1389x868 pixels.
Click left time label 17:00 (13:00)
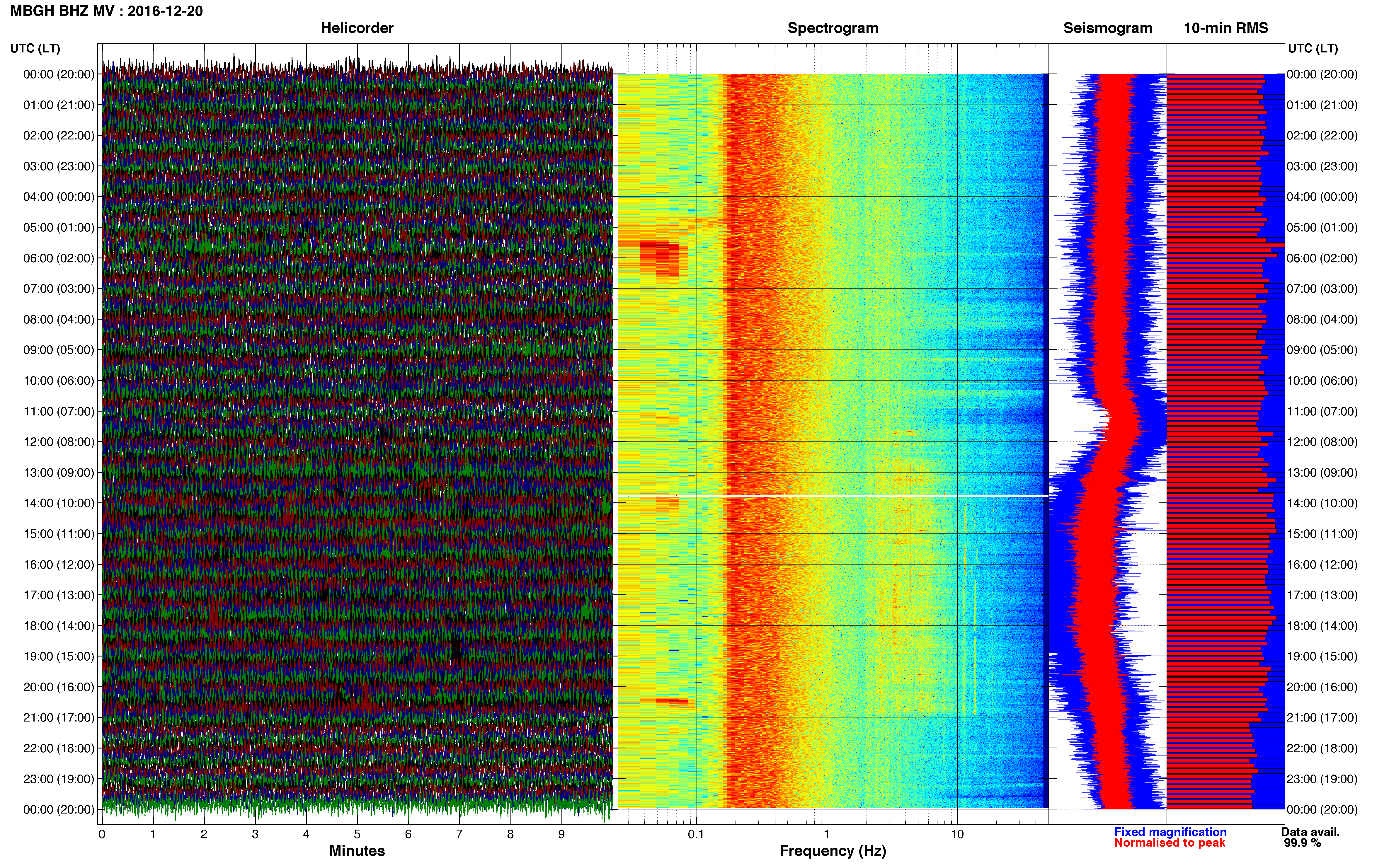(x=59, y=595)
